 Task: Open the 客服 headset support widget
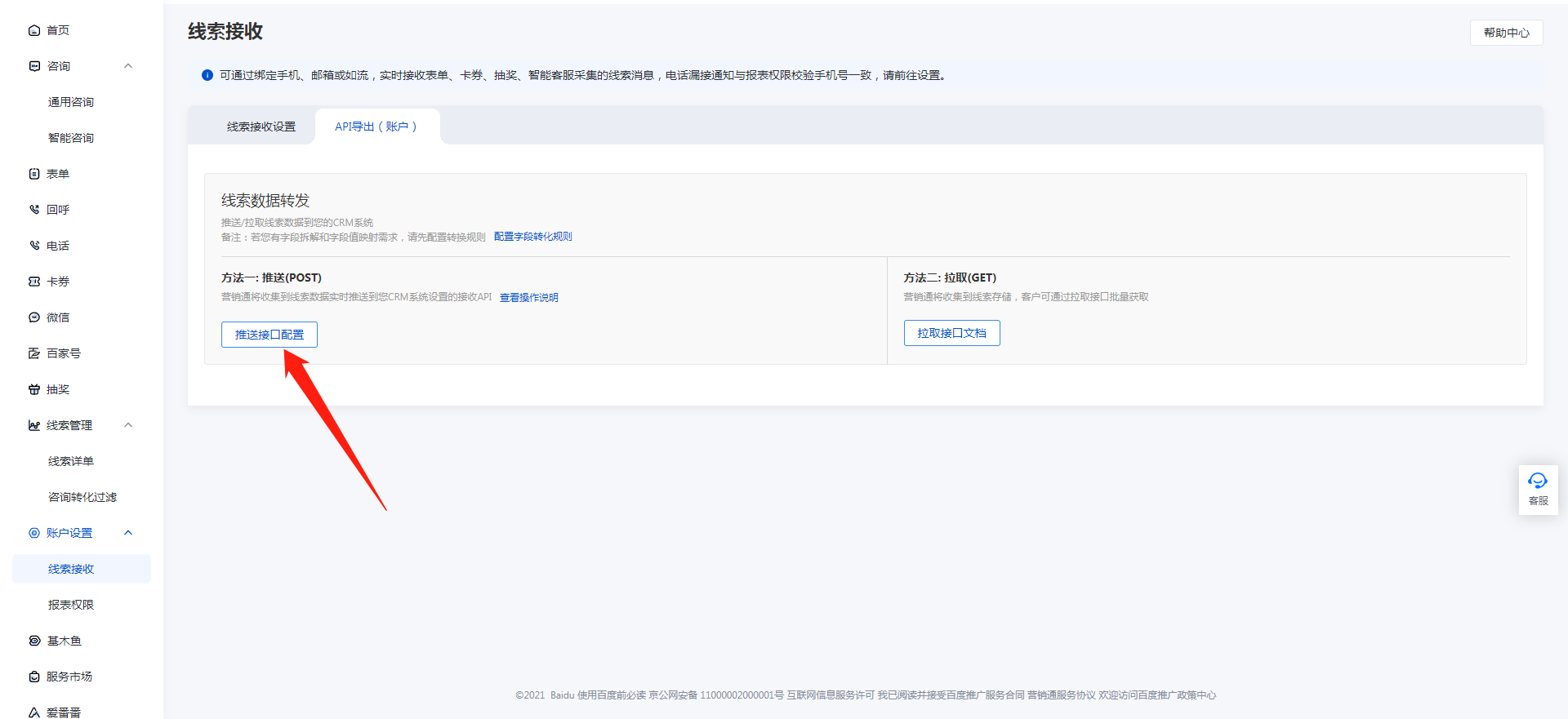(1538, 490)
